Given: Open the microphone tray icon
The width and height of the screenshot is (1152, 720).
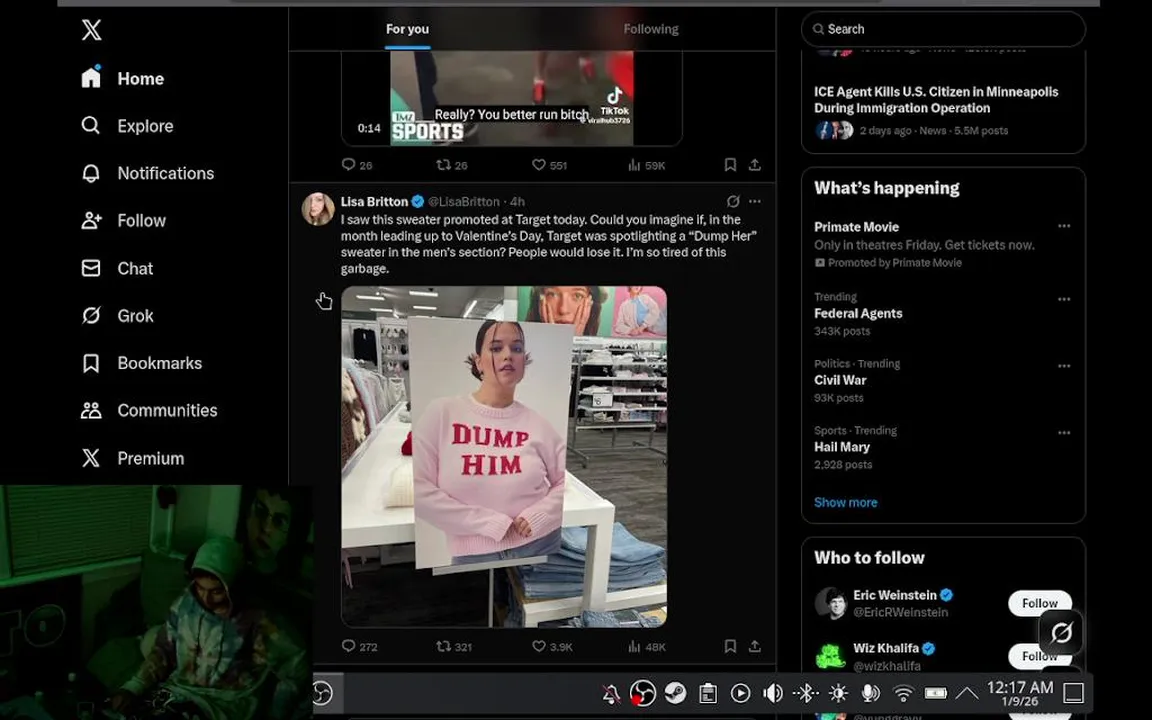Looking at the screenshot, I should [870, 693].
